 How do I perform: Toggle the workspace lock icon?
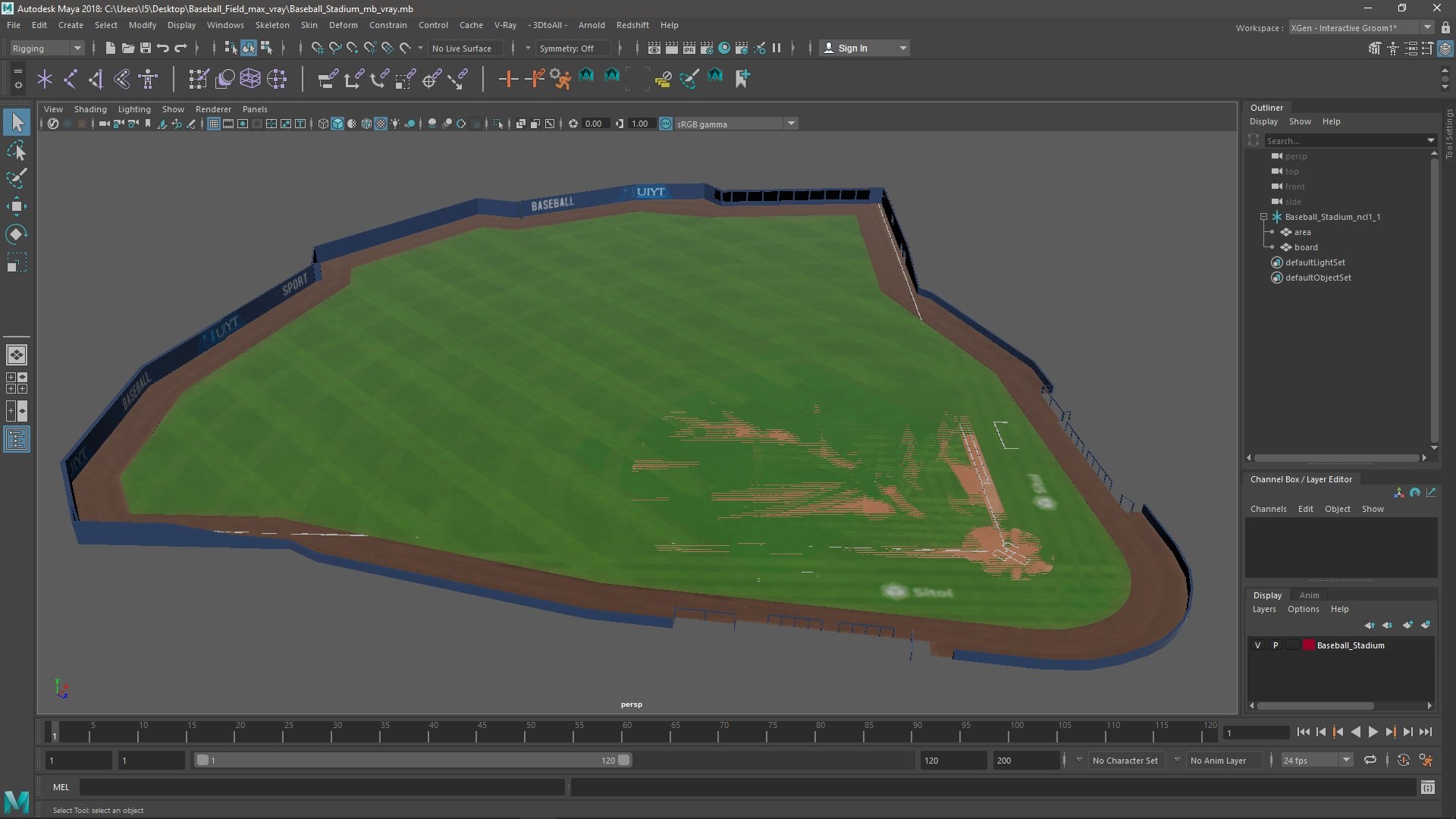[x=1445, y=27]
